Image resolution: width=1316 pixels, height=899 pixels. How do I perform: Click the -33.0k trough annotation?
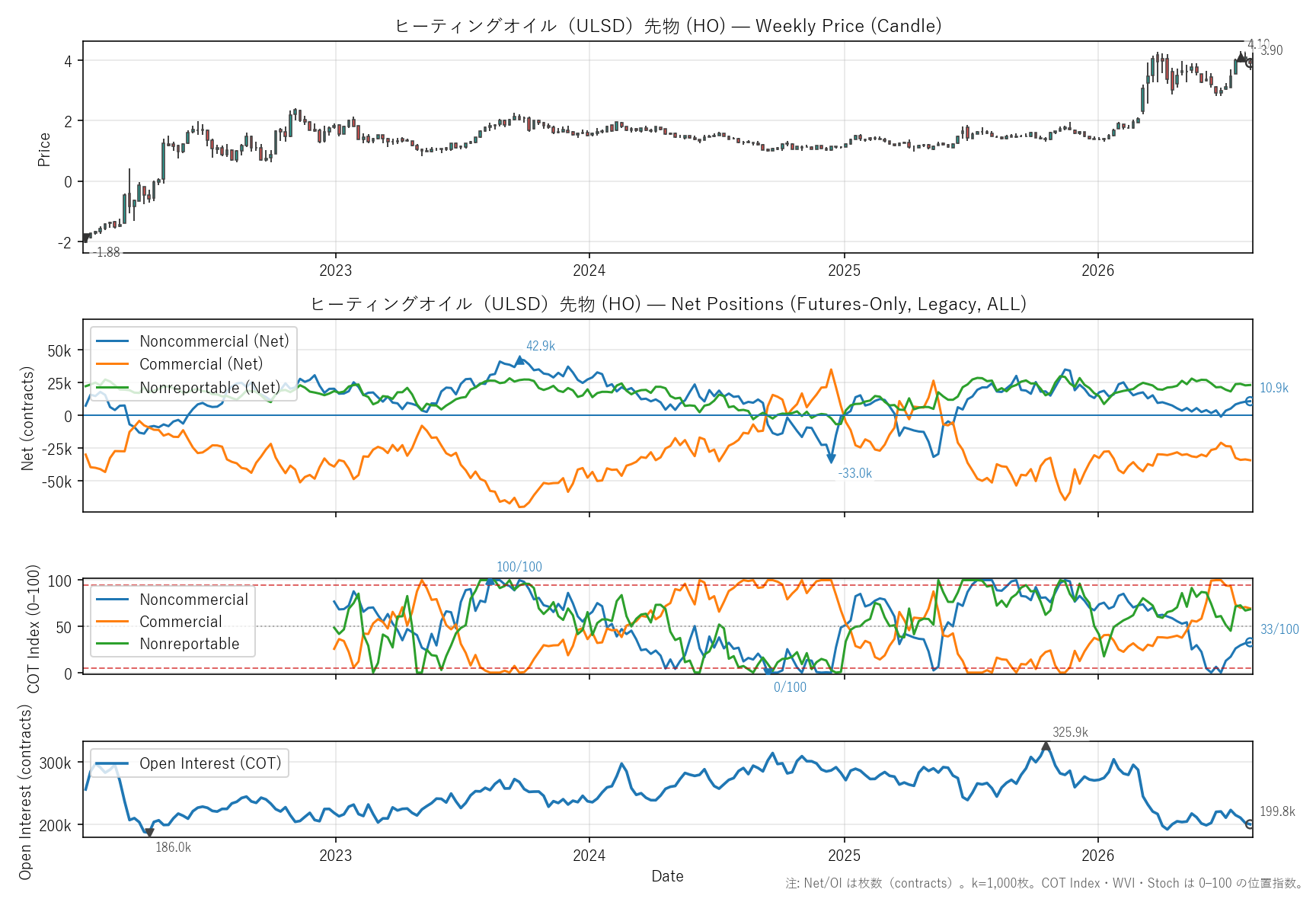[855, 473]
